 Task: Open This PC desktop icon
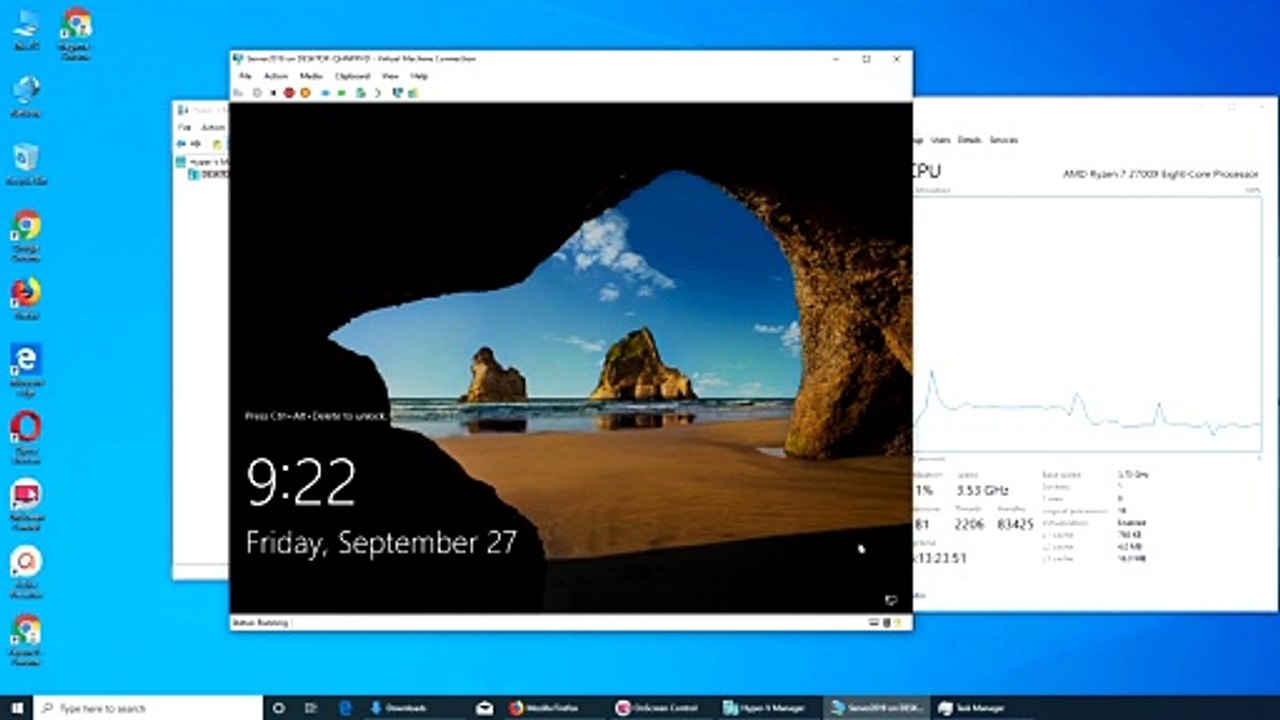tap(26, 29)
